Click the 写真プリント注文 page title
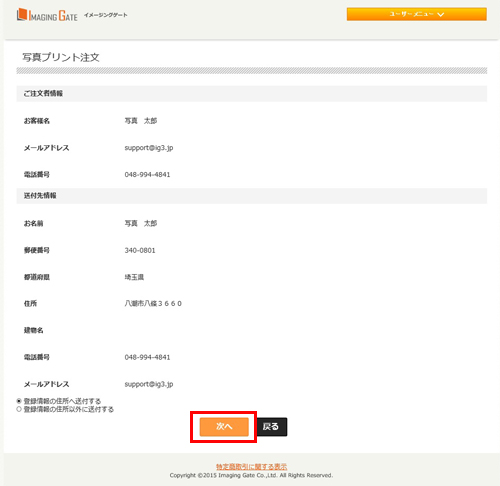The image size is (500, 486). pyautogui.click(x=61, y=57)
